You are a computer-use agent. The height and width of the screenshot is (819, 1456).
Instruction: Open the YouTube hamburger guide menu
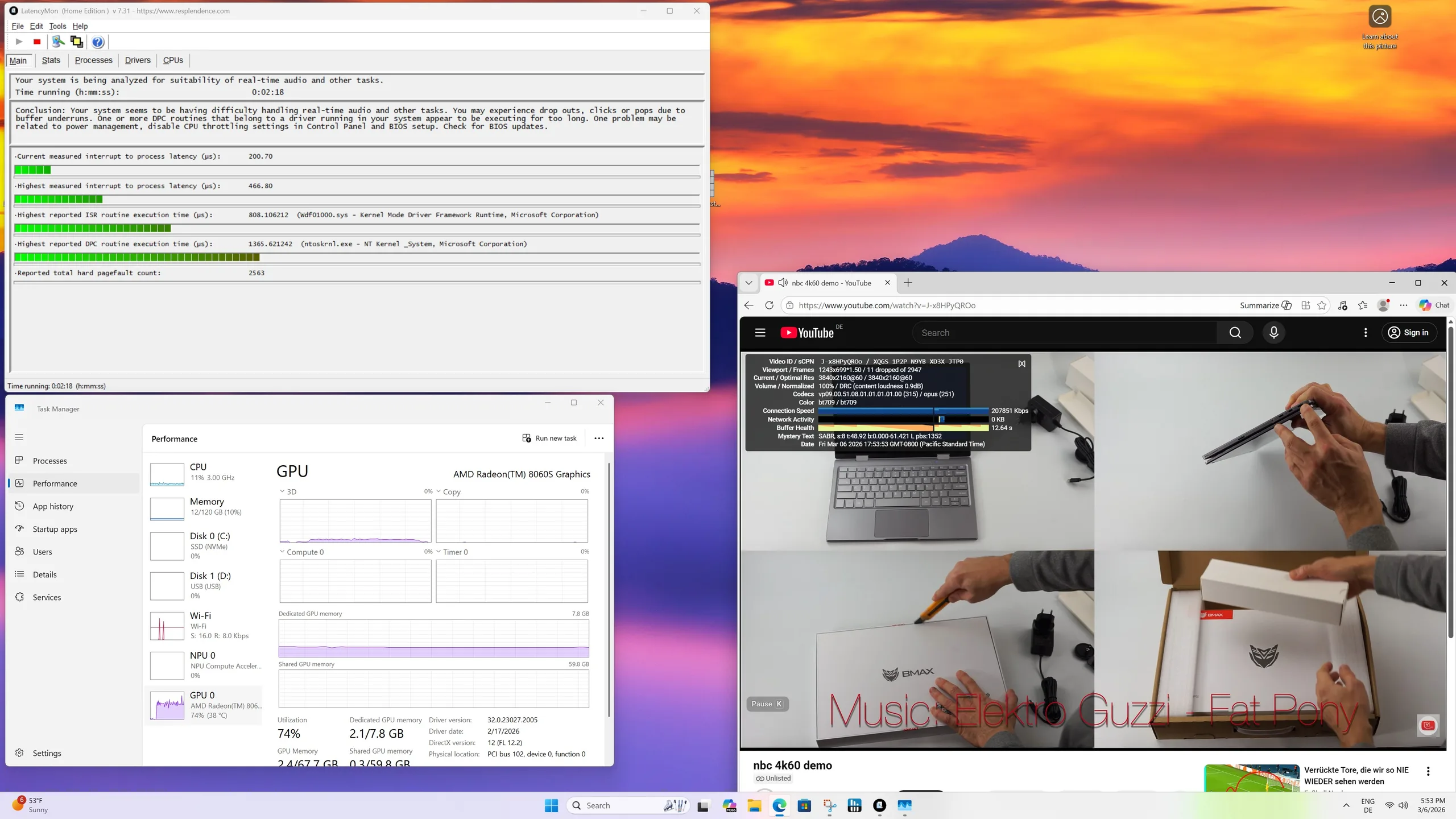[x=760, y=333]
